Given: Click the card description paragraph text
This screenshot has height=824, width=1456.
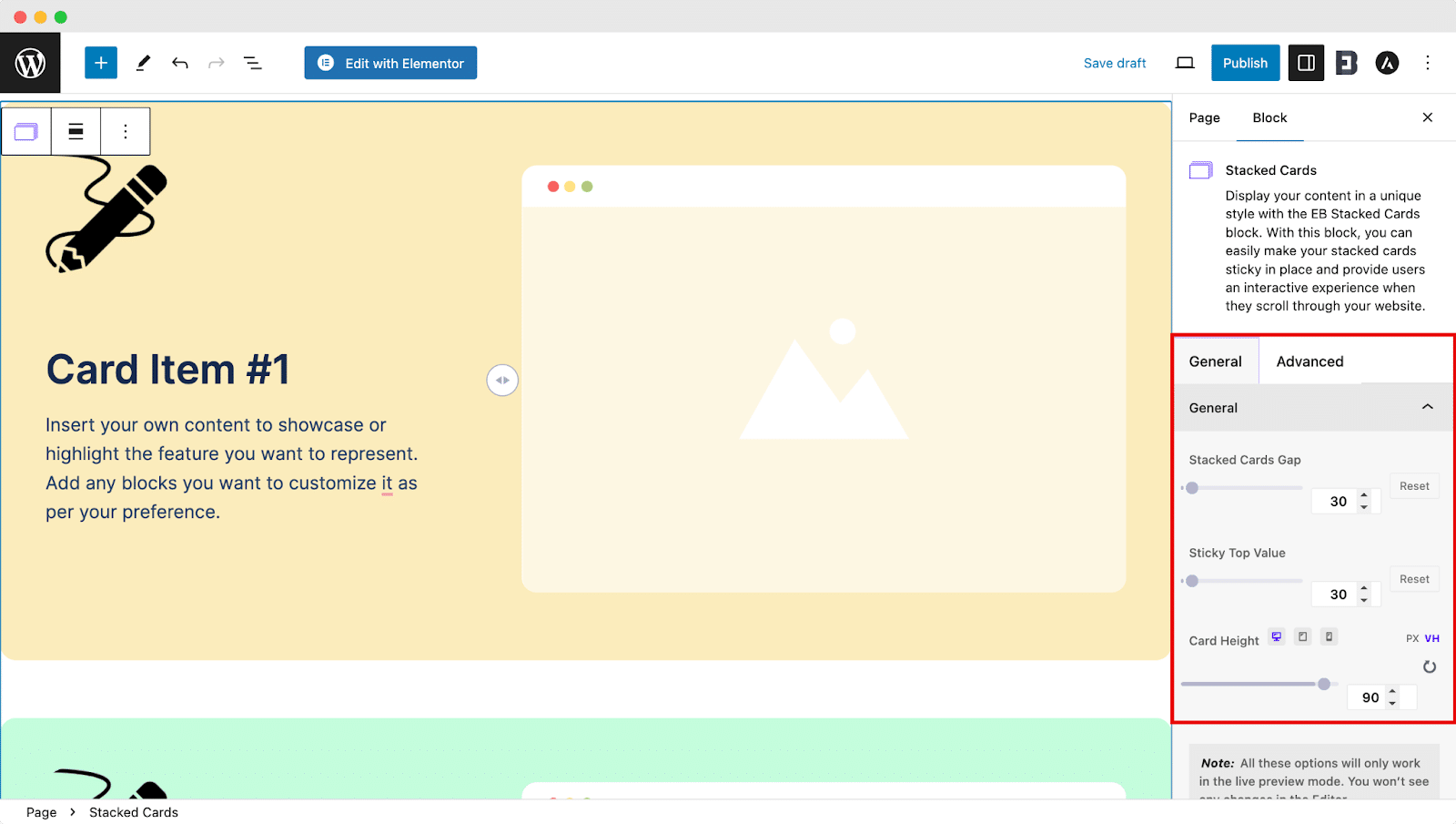Looking at the screenshot, I should pos(232,468).
